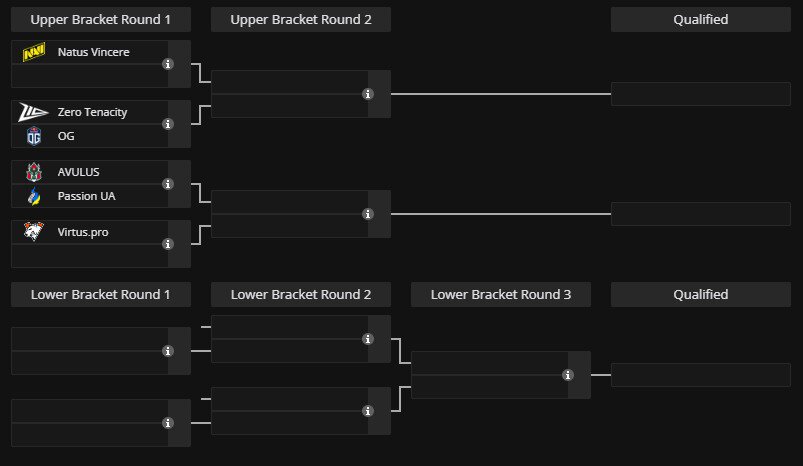Open info icon for Virtus.pro match
803x466 pixels.
(x=168, y=244)
